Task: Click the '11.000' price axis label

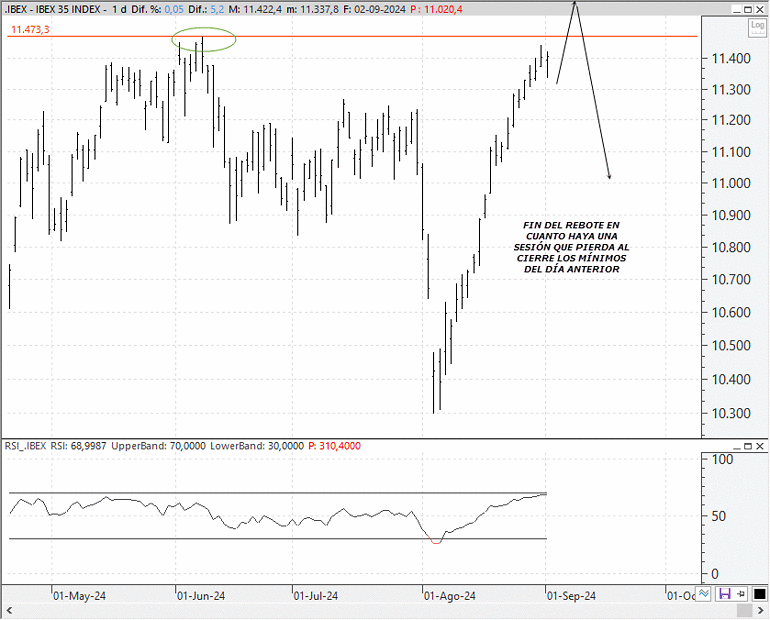Action: coord(731,184)
